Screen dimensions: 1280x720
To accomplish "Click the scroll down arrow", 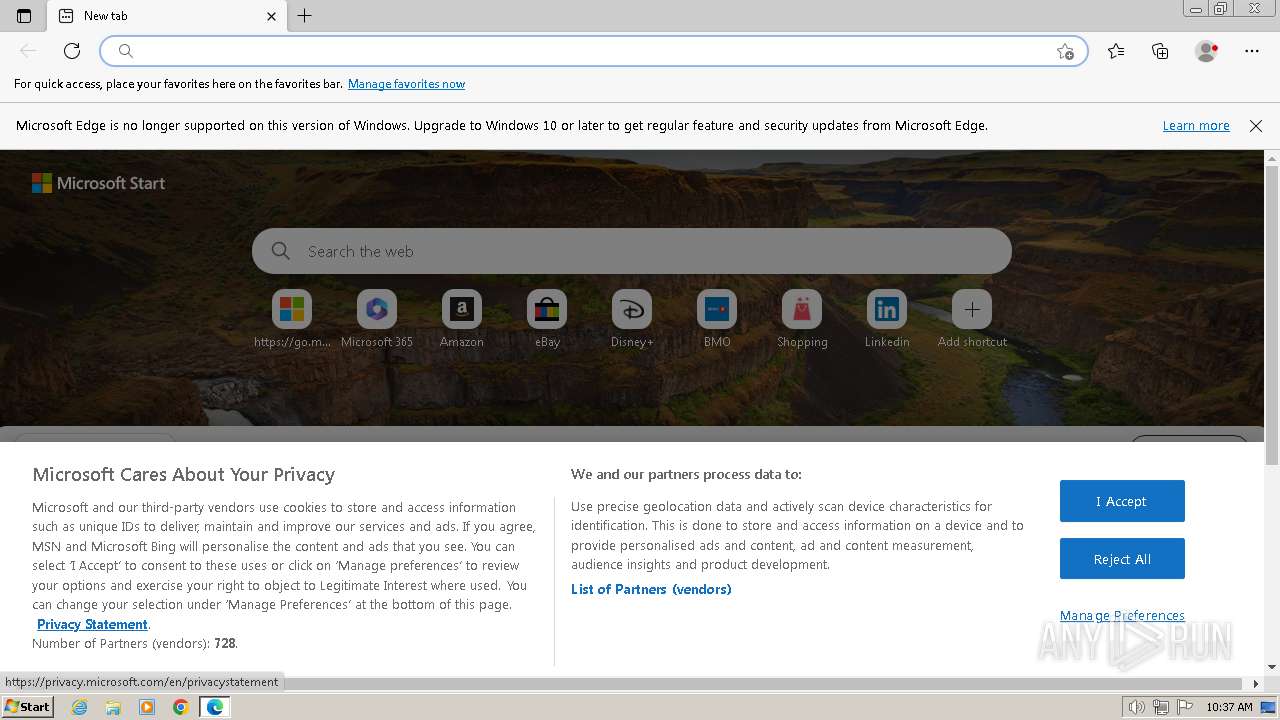I will point(1272,667).
